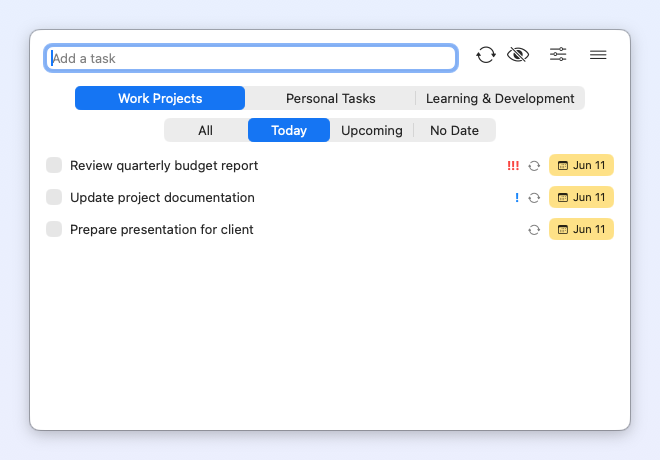Check off Update project documentation
The height and width of the screenshot is (460, 660).
[x=54, y=197]
